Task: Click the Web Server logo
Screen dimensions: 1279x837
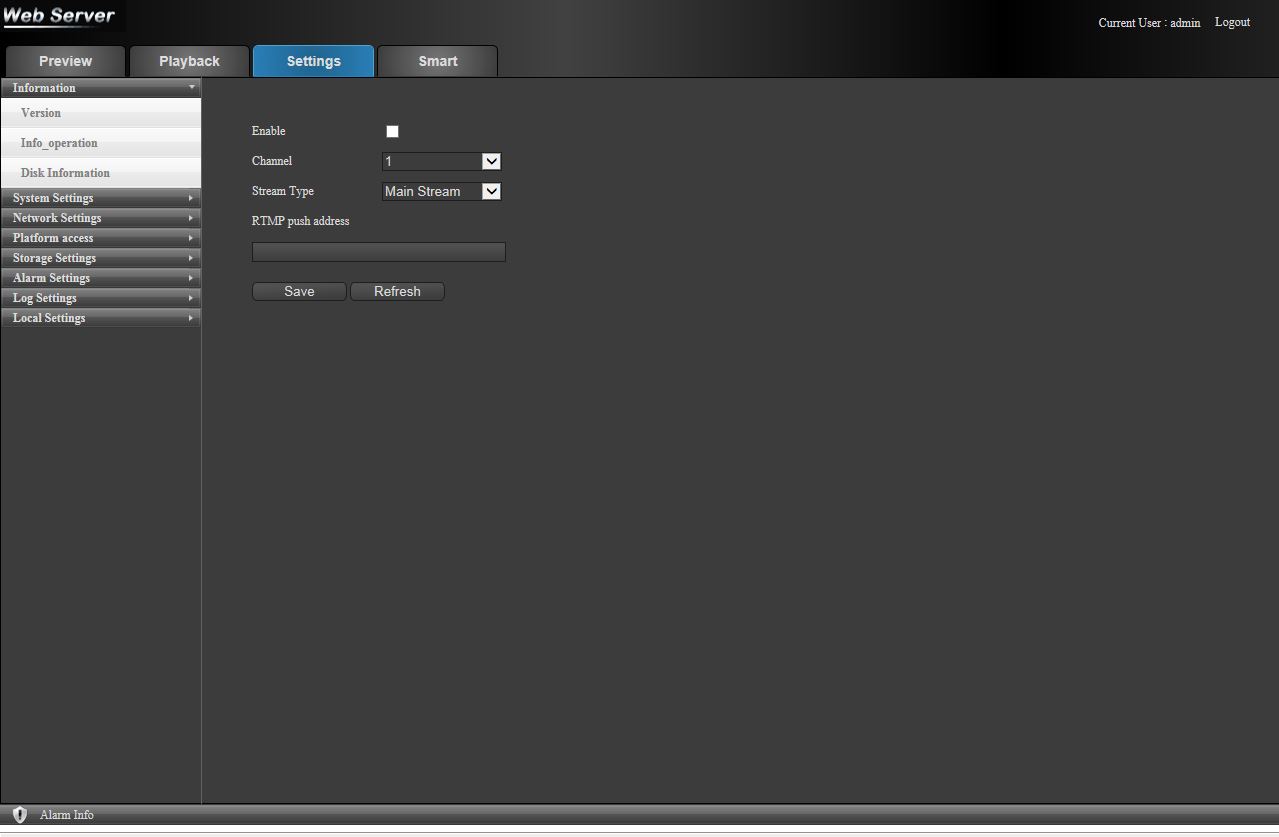Action: pos(60,16)
